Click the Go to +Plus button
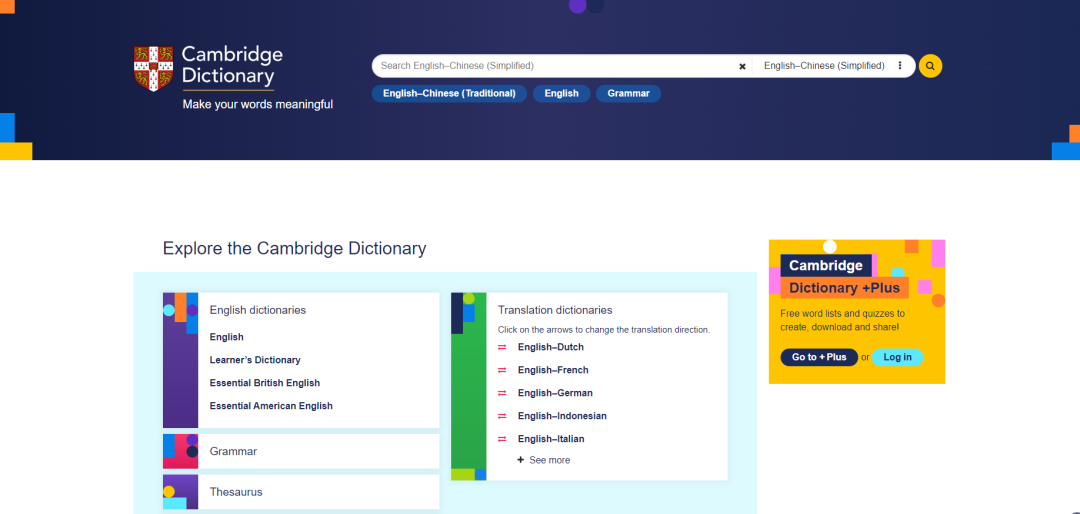This screenshot has width=1080, height=514. coord(819,357)
